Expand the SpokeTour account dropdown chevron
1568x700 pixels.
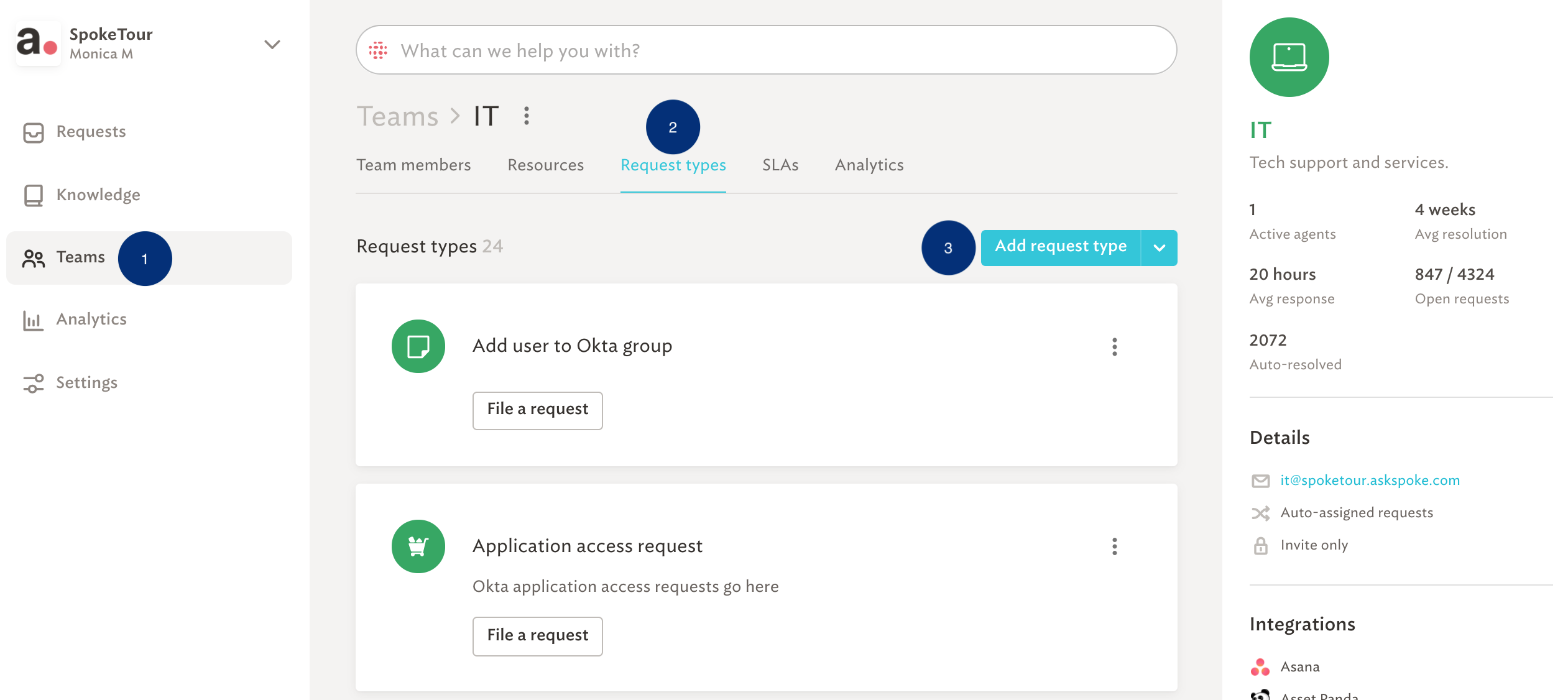[272, 44]
